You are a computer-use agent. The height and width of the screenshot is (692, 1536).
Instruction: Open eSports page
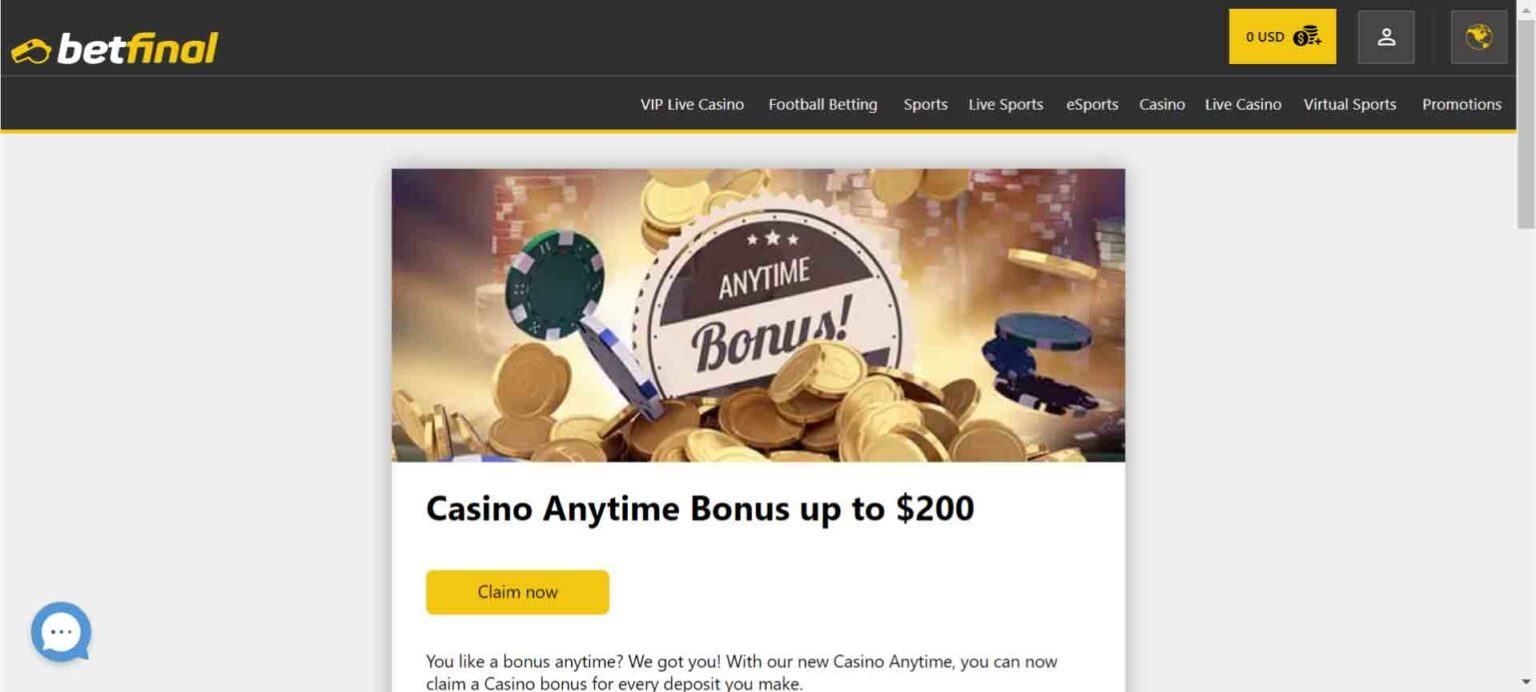pos(1092,104)
